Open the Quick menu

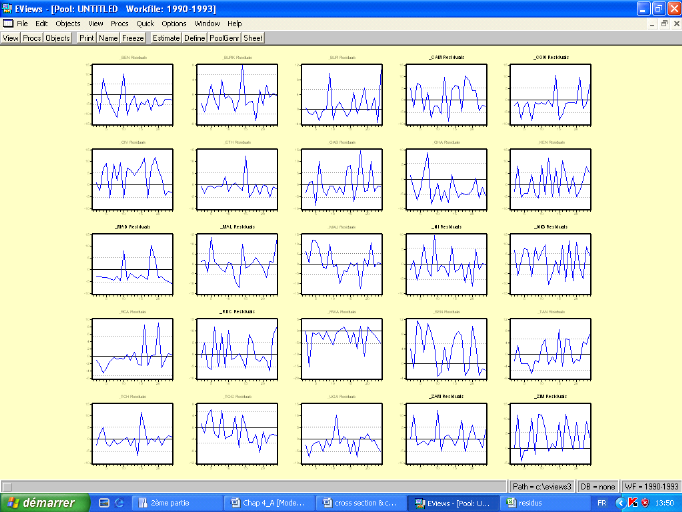[145, 22]
